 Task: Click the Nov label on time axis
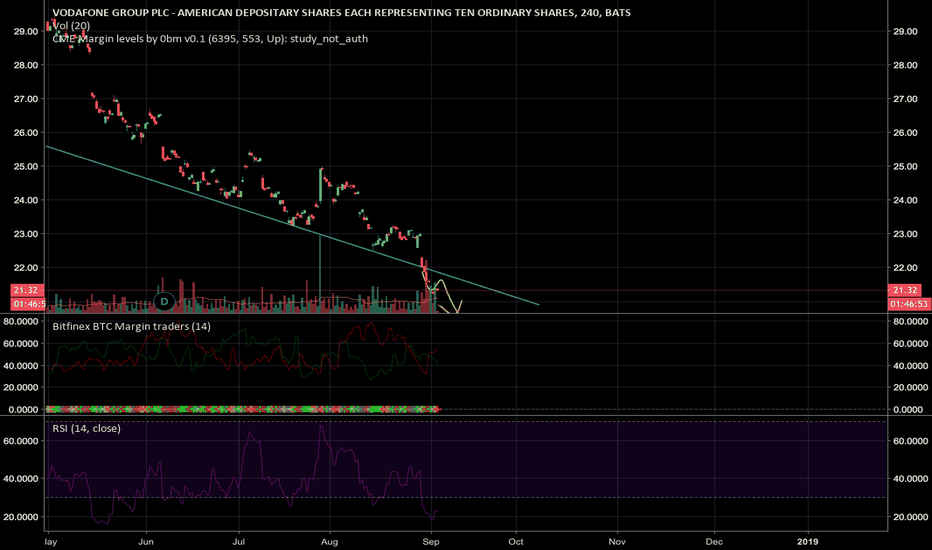[617, 542]
